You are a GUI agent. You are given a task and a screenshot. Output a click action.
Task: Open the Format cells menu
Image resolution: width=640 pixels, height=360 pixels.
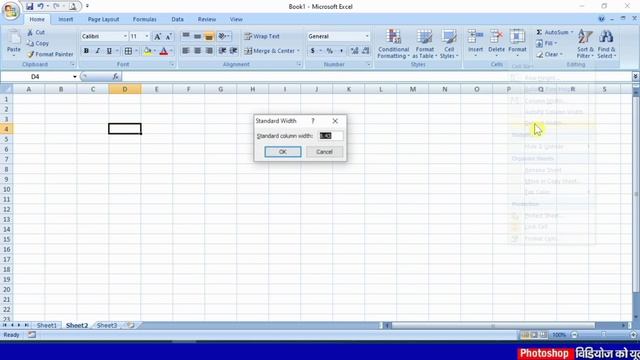[517, 43]
